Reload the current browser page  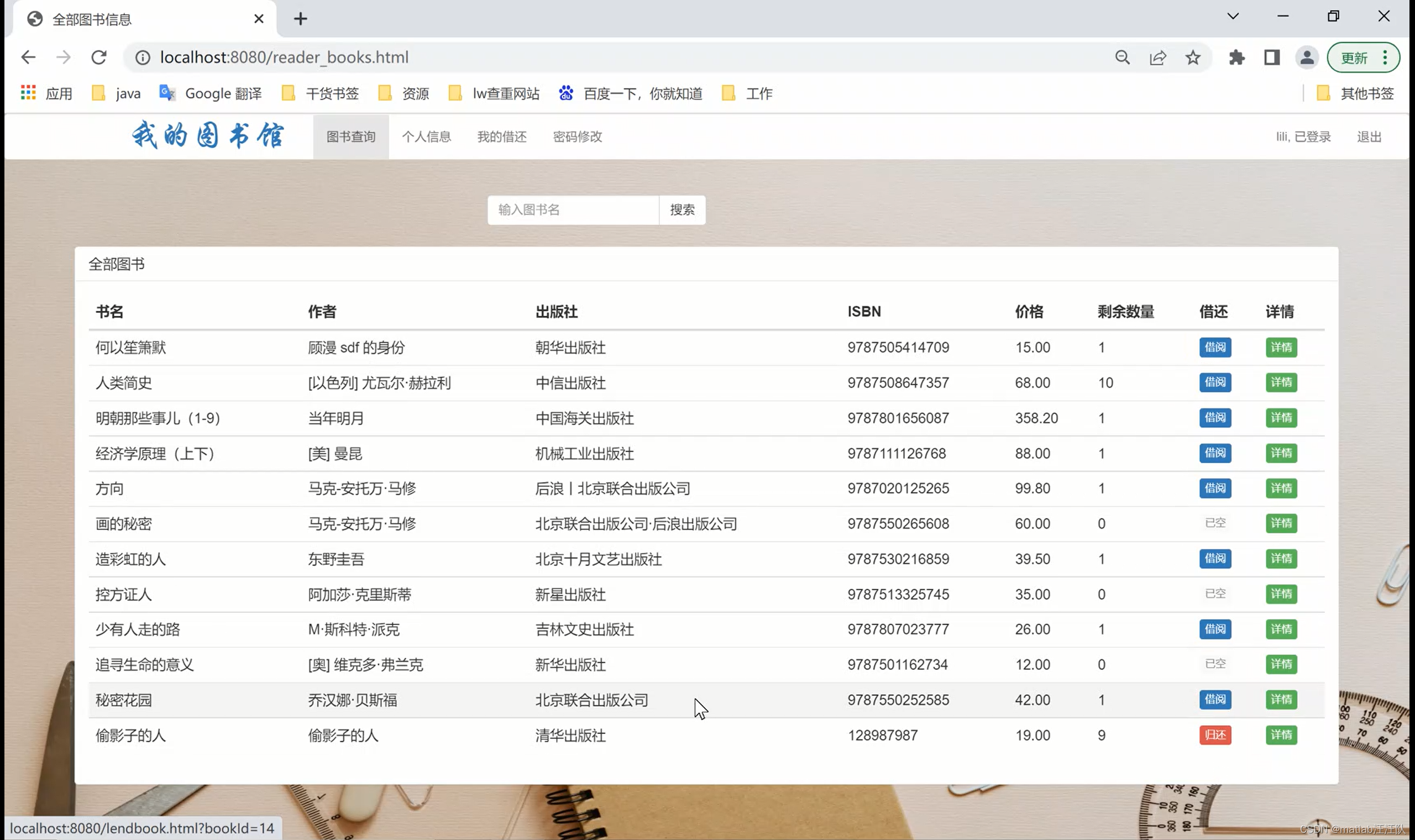point(99,57)
